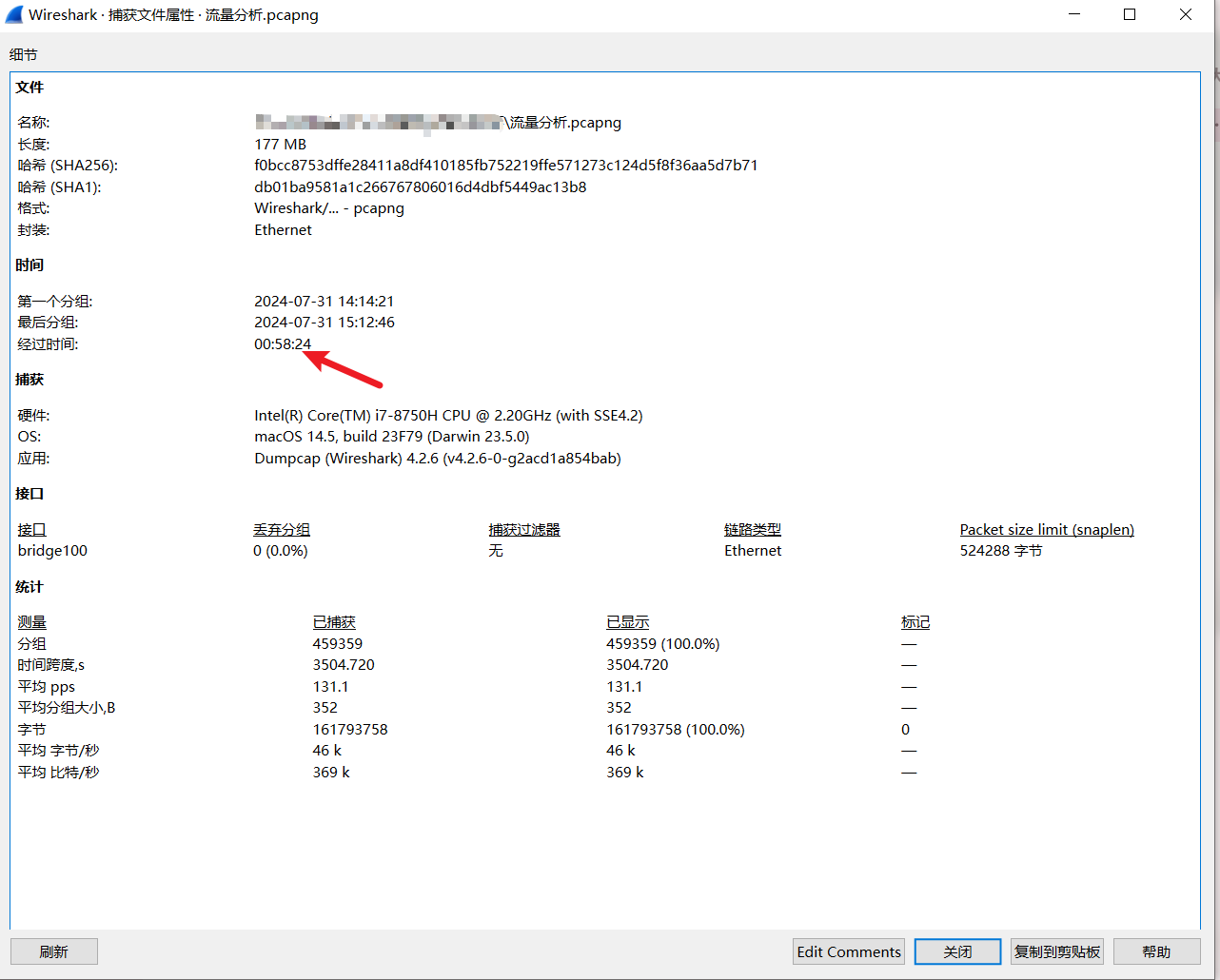
Task: Click the 封装 value Ethernet in the 文件 section
Action: click(283, 230)
